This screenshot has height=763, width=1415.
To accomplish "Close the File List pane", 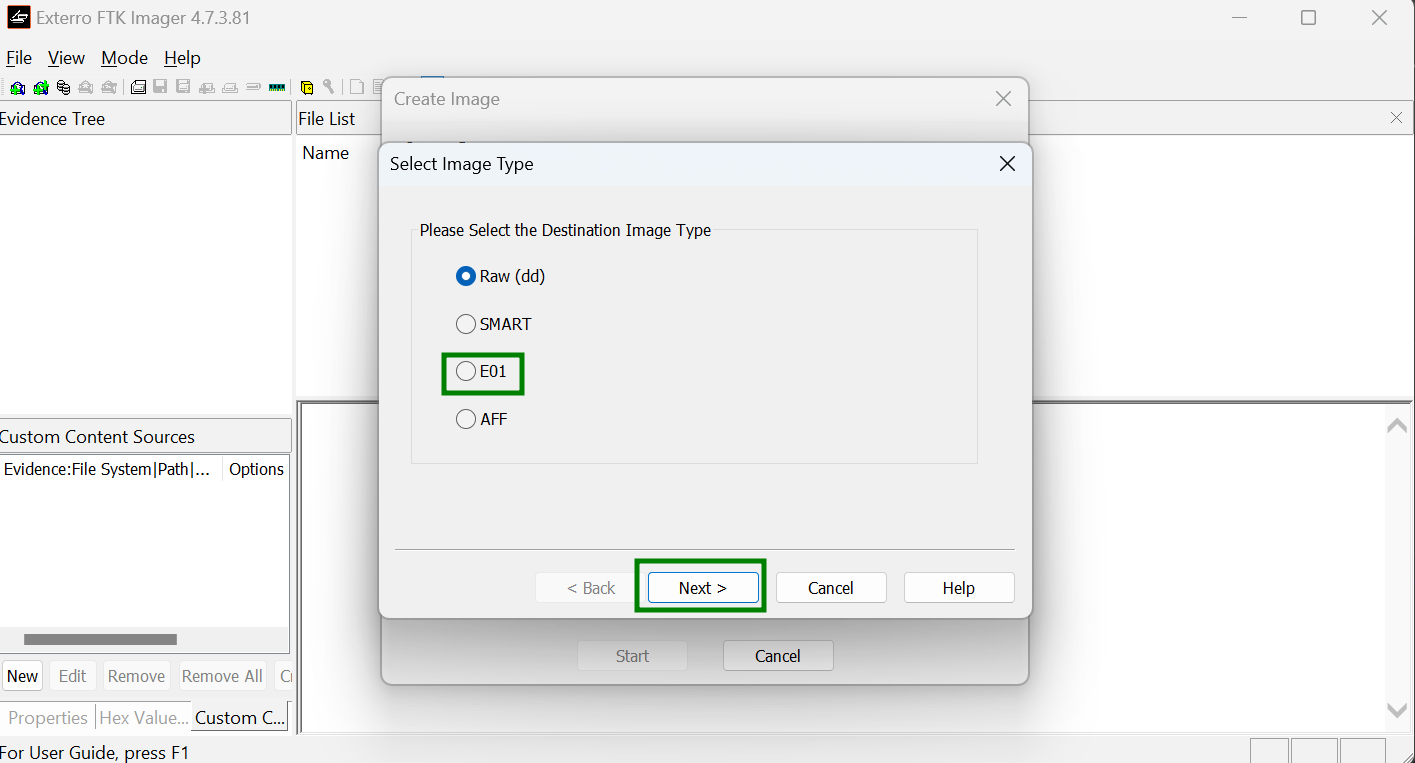I will pyautogui.click(x=1396, y=118).
